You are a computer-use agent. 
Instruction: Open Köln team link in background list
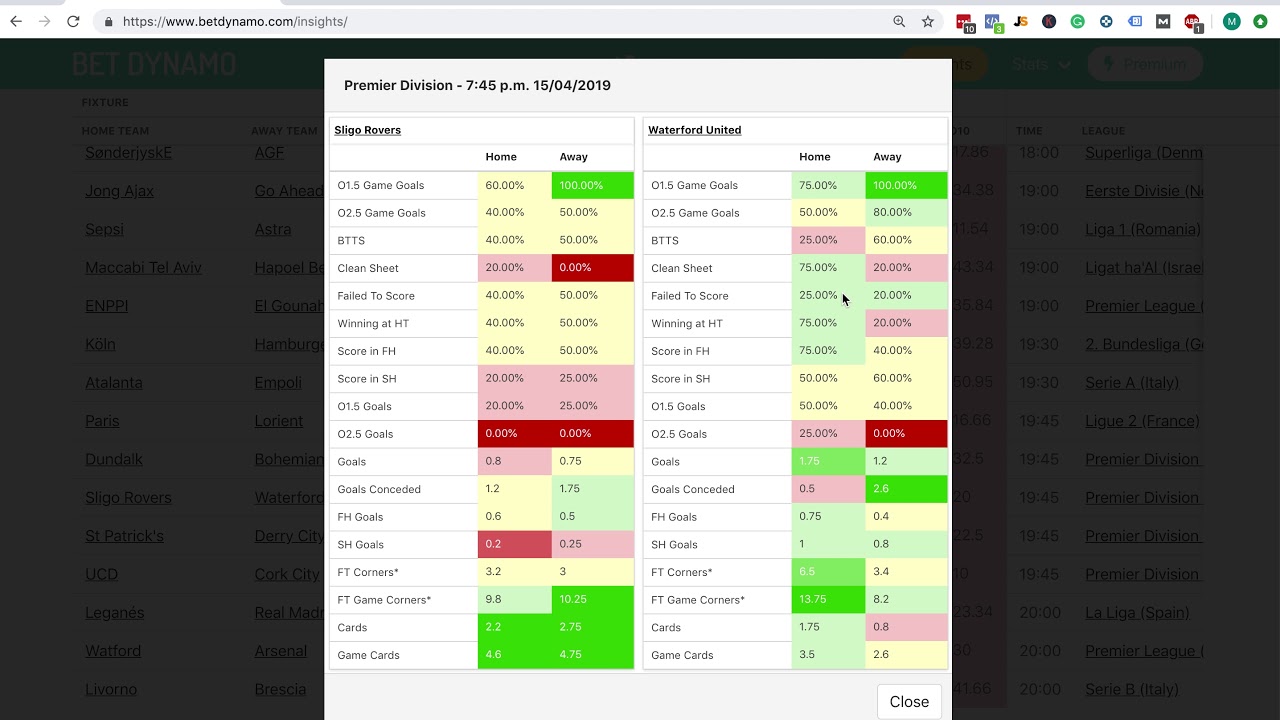pyautogui.click(x=100, y=344)
